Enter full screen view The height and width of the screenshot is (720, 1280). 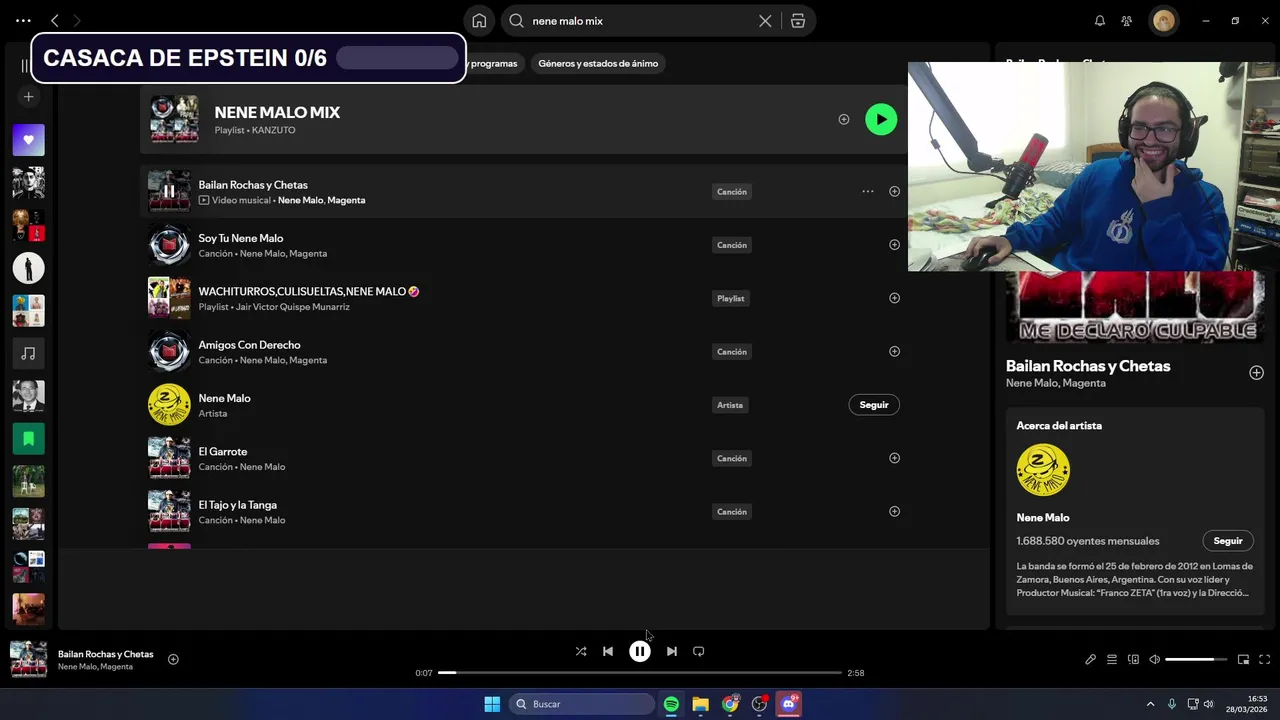1265,659
